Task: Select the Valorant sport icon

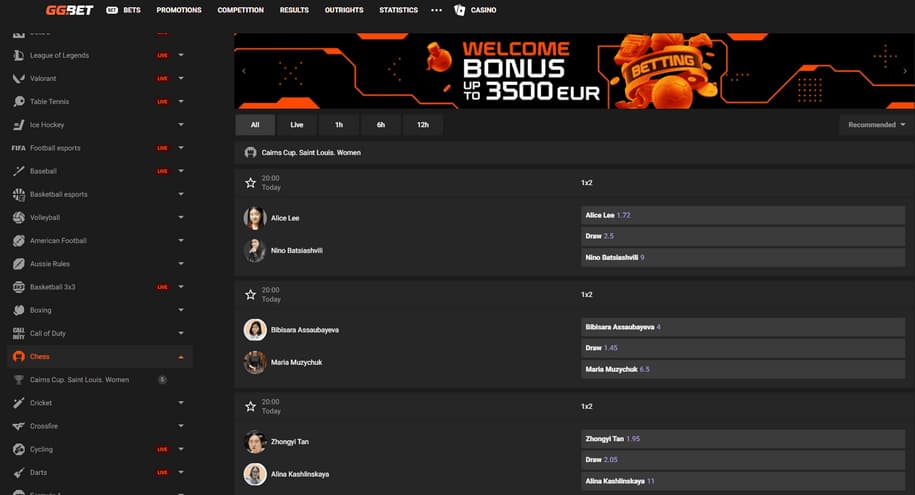Action: (x=19, y=78)
